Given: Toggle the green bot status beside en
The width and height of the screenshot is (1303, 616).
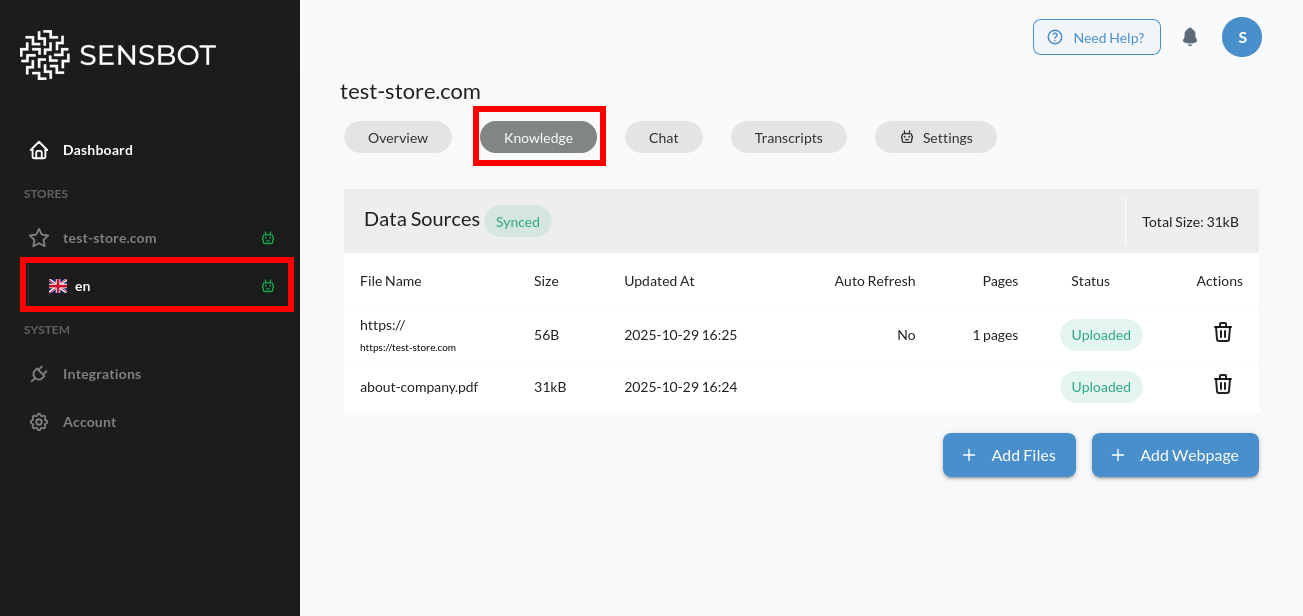Looking at the screenshot, I should 268,285.
